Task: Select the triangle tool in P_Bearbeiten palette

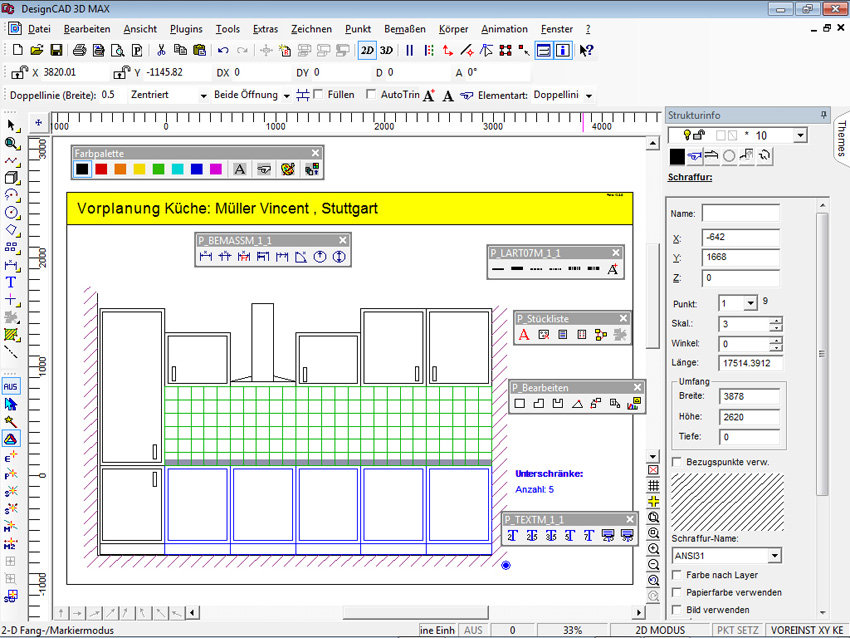Action: (x=577, y=404)
